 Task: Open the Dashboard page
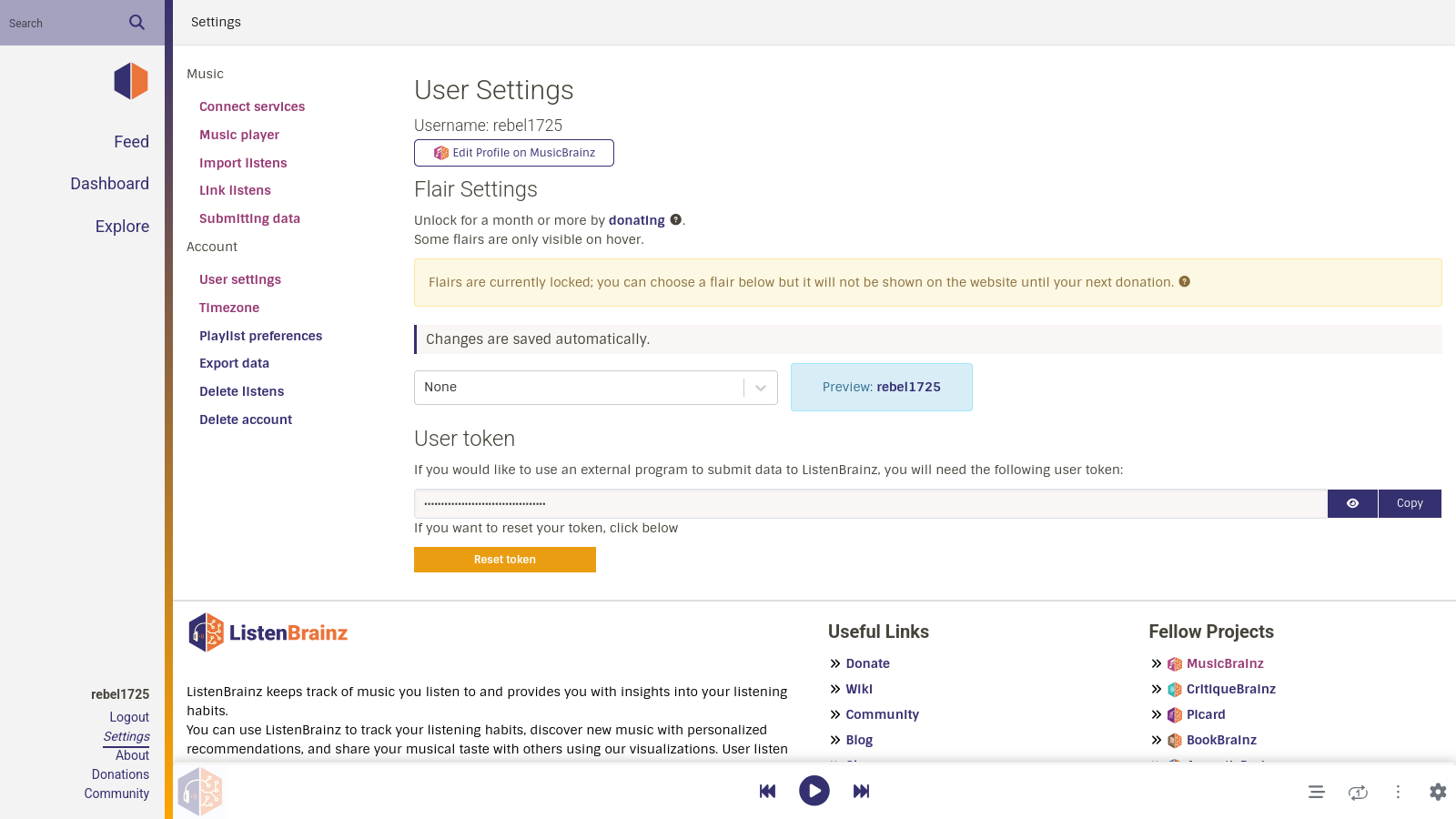[x=109, y=184]
